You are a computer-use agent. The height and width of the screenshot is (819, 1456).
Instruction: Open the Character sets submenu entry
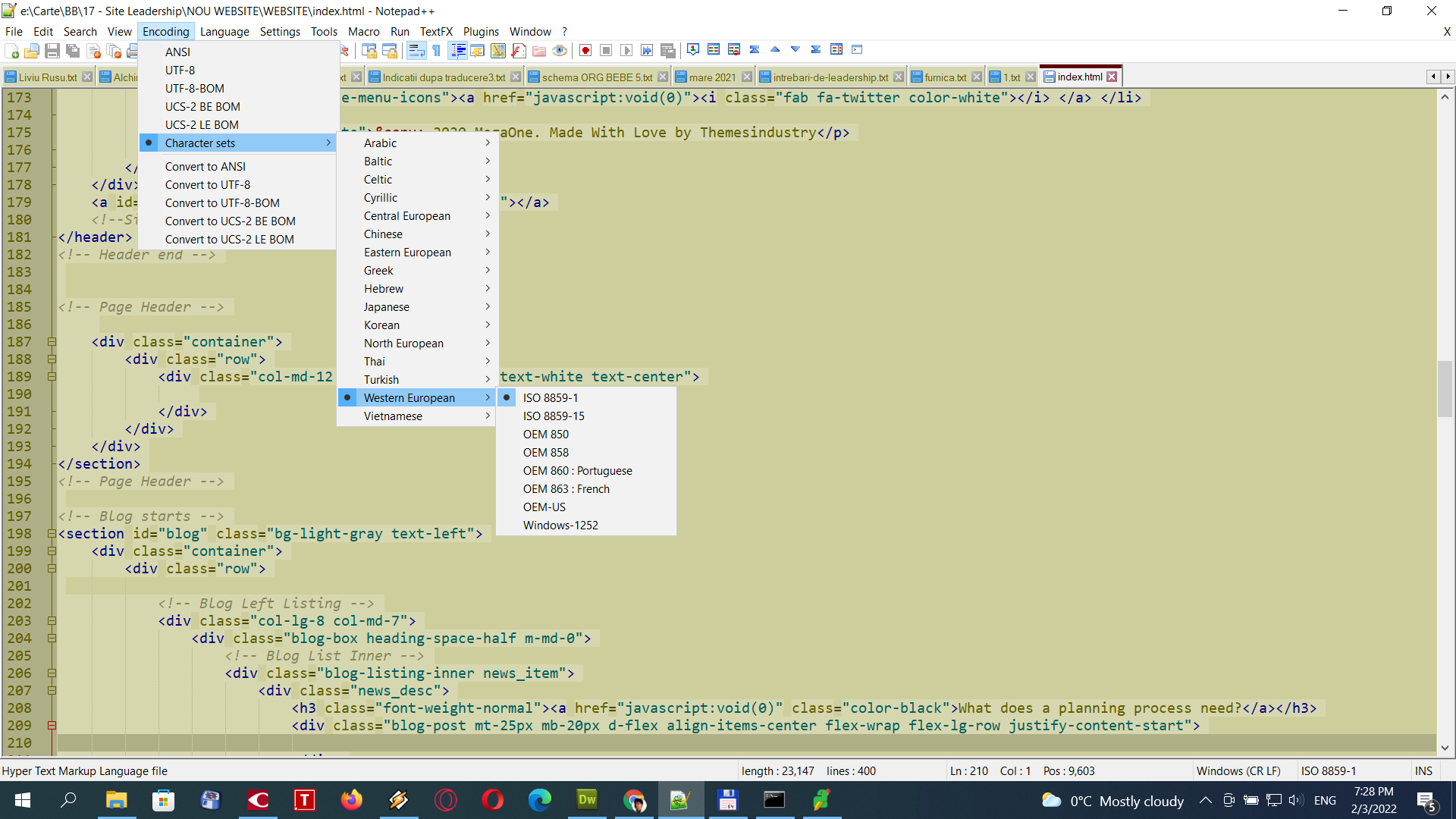tap(237, 143)
